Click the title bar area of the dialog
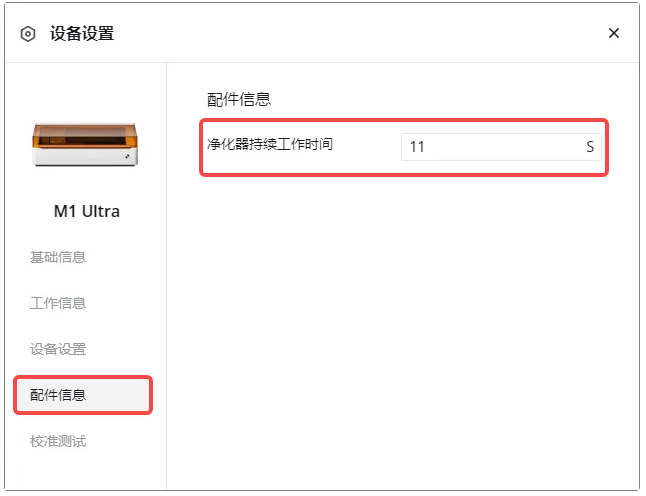646x496 pixels. point(321,33)
